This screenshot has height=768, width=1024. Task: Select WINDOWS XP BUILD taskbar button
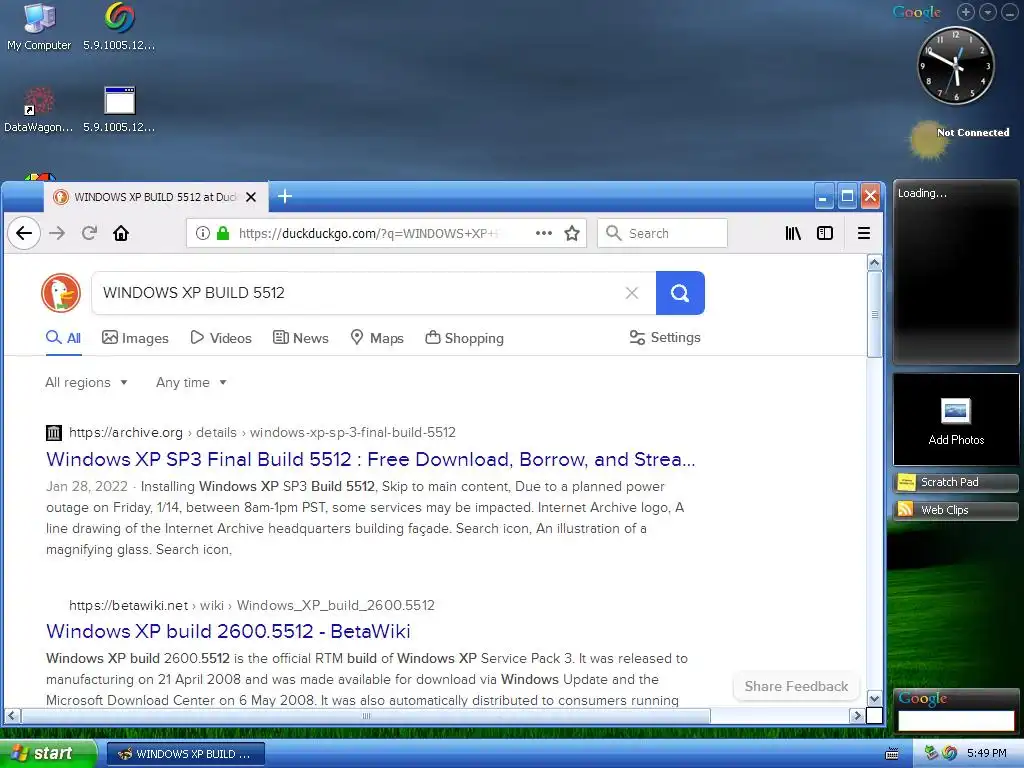[185, 754]
